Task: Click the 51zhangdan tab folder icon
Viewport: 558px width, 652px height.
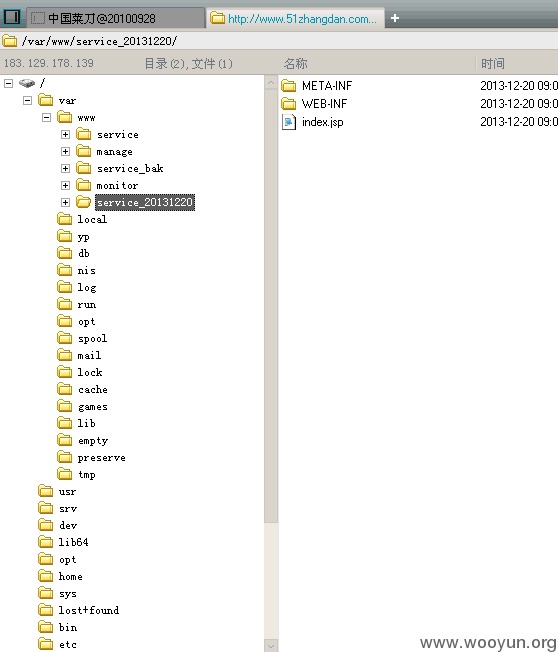Action: click(x=217, y=18)
